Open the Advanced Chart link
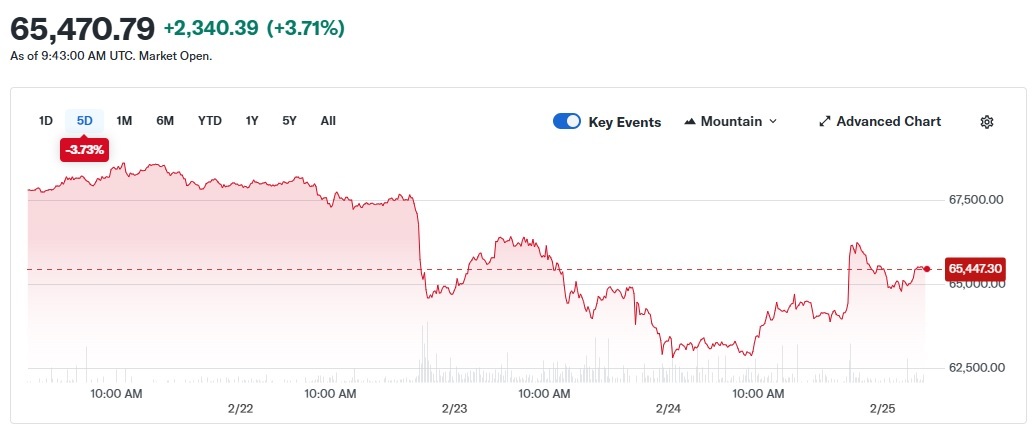 [888, 122]
